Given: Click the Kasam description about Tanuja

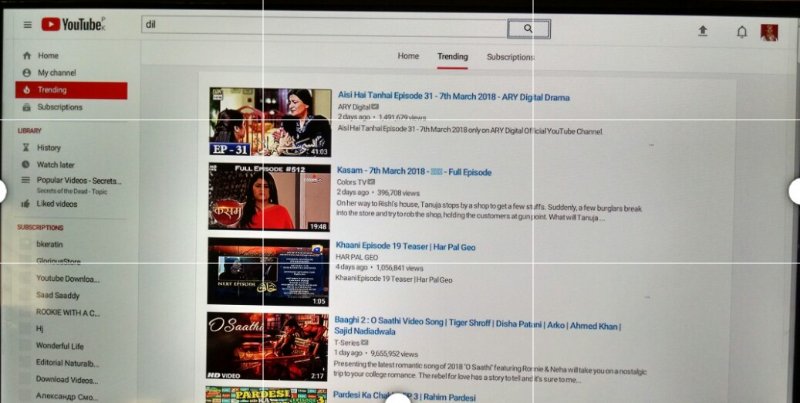Looking at the screenshot, I should pyautogui.click(x=489, y=213).
